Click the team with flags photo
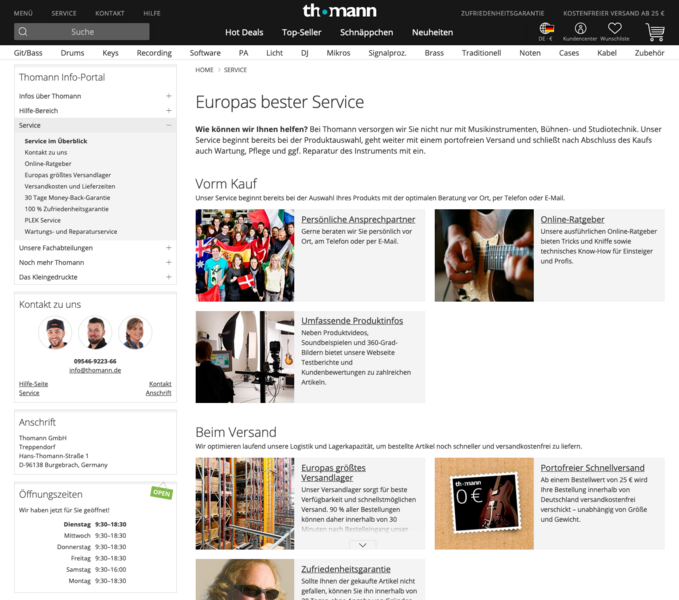 [x=245, y=255]
